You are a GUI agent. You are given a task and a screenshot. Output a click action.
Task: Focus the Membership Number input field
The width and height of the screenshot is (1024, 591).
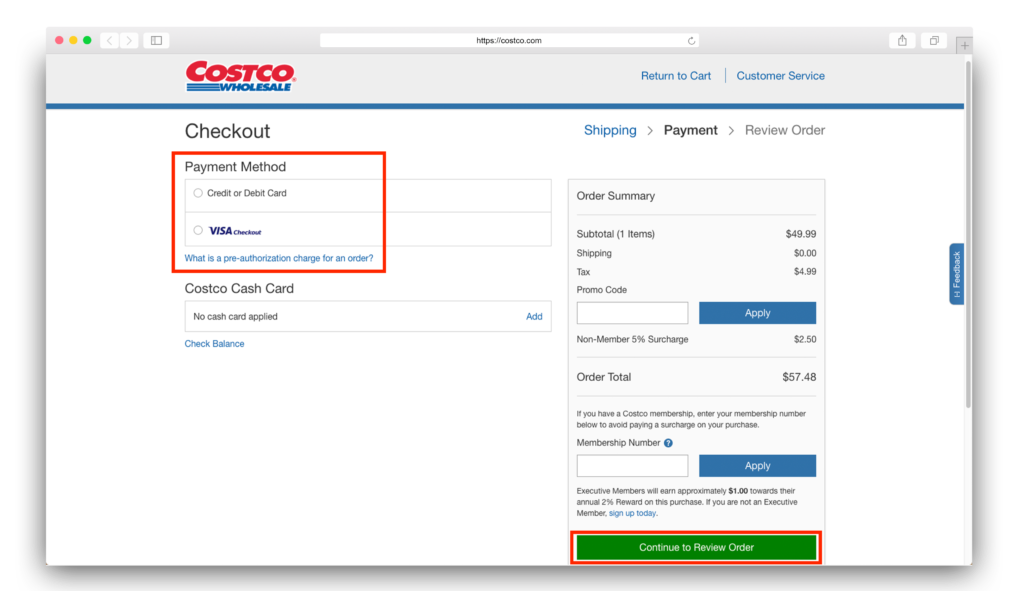tap(632, 466)
